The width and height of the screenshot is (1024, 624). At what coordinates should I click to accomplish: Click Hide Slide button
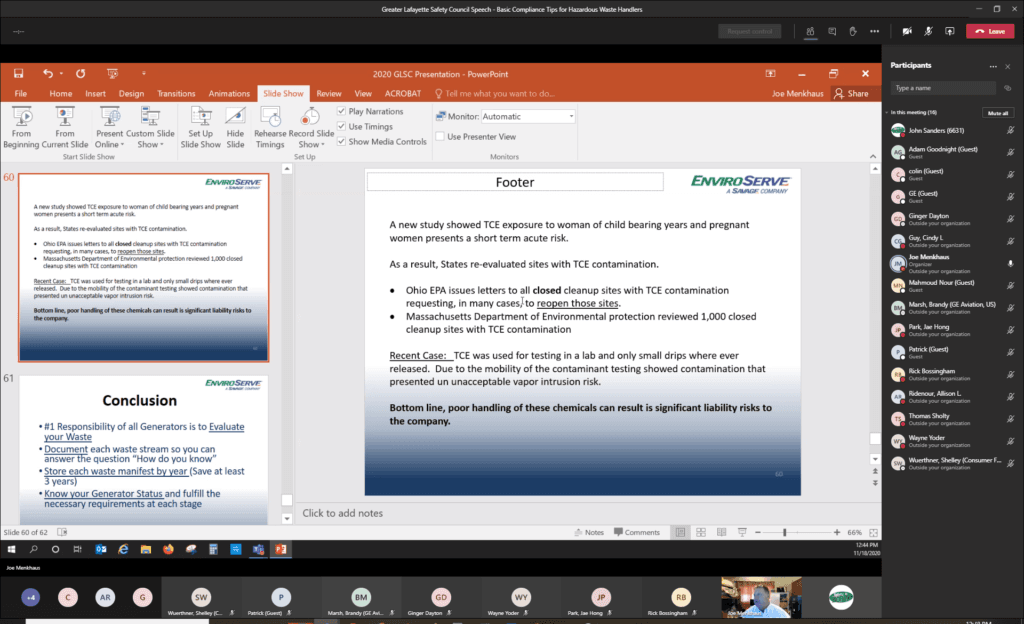pos(235,128)
